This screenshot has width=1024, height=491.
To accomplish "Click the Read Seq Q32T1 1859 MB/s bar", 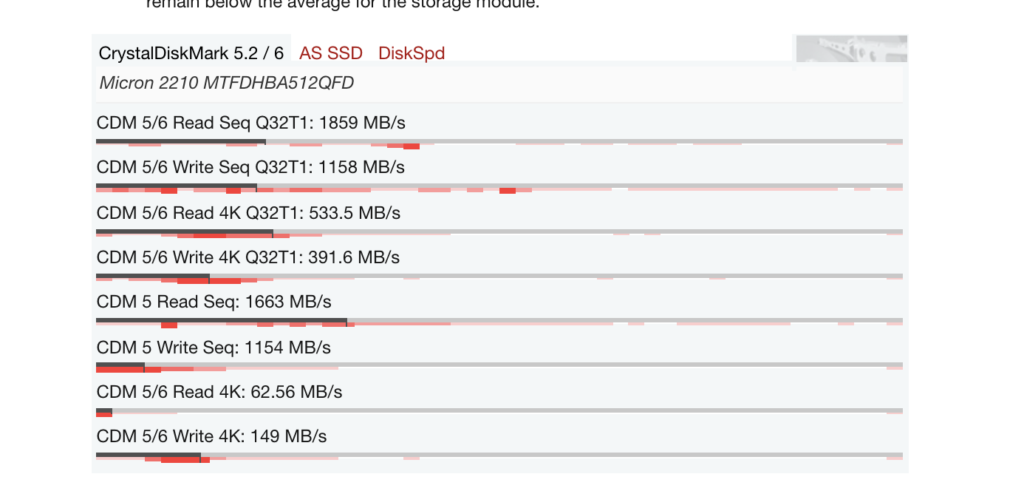I will click(x=500, y=144).
